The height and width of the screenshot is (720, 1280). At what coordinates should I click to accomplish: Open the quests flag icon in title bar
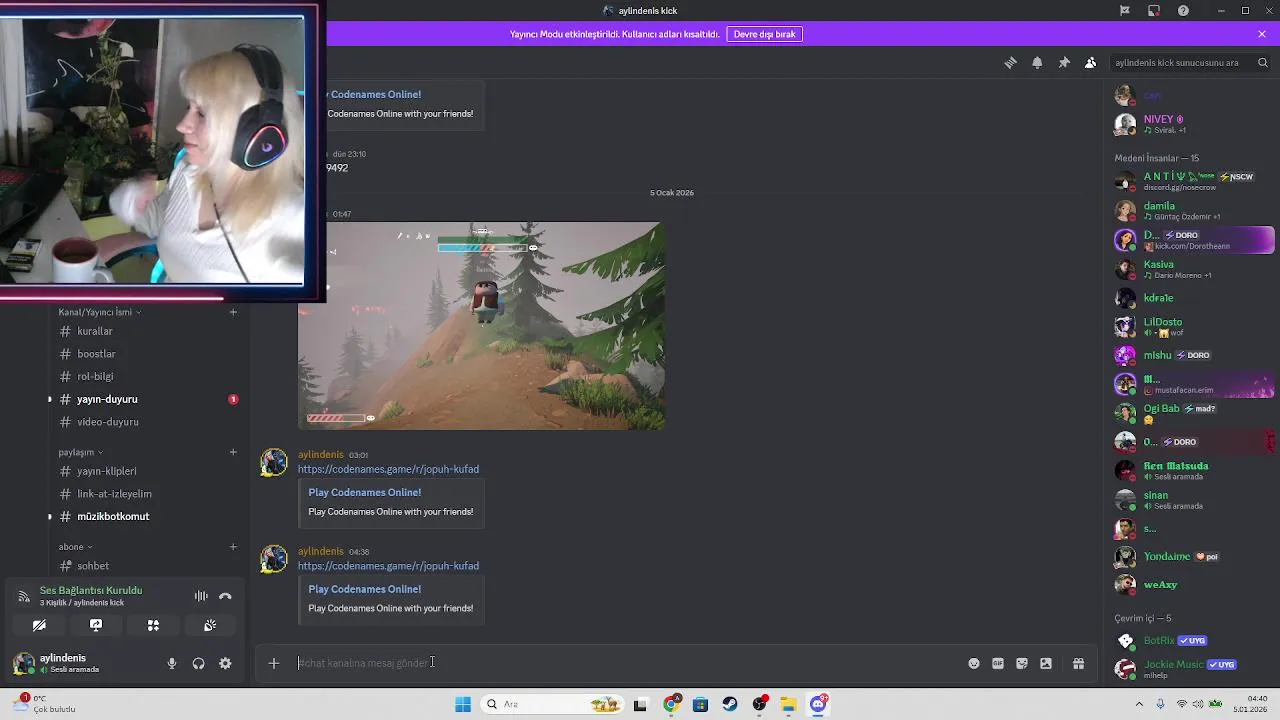[x=1125, y=10]
